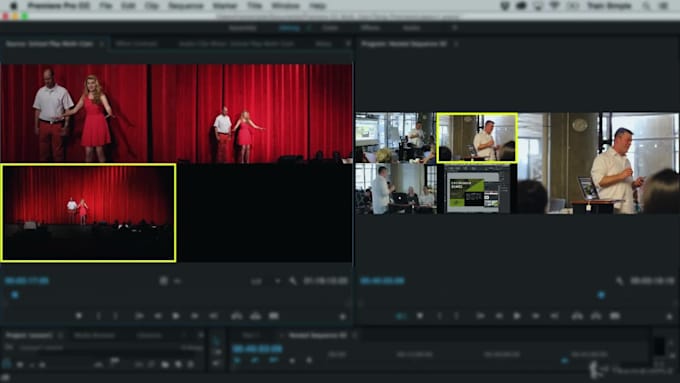The width and height of the screenshot is (680, 383).
Task: Step back one frame in Source monitor
Action: click(x=158, y=316)
